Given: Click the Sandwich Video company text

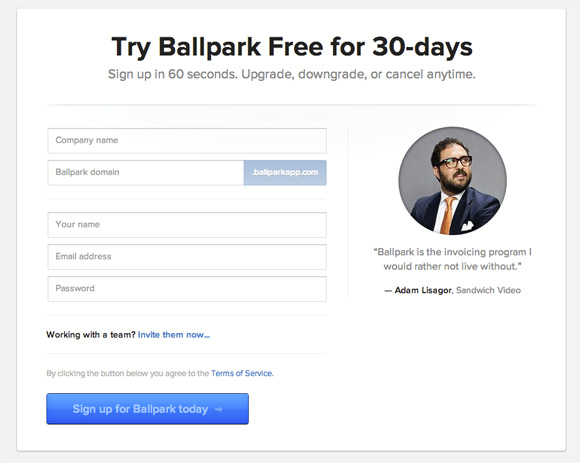Looking at the screenshot, I should click(488, 290).
